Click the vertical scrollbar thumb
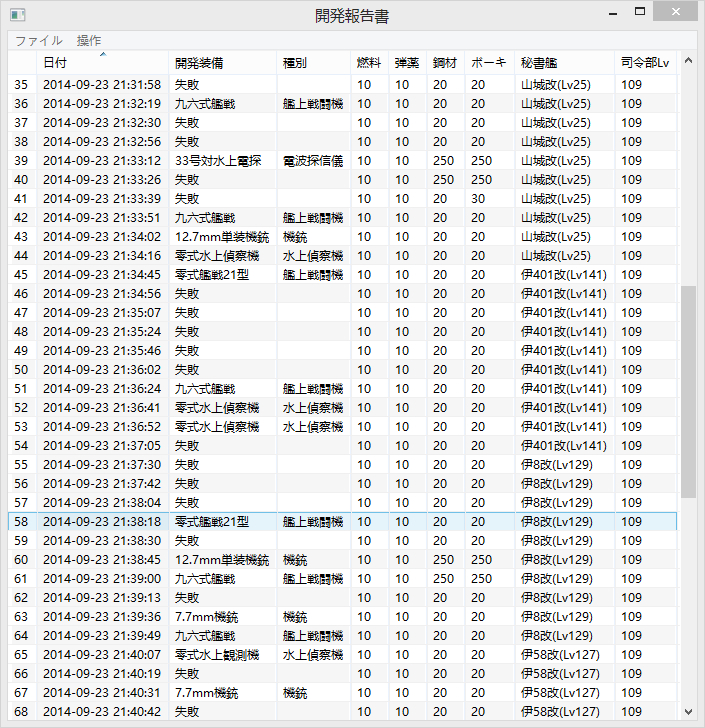The width and height of the screenshot is (705, 728). click(x=688, y=392)
